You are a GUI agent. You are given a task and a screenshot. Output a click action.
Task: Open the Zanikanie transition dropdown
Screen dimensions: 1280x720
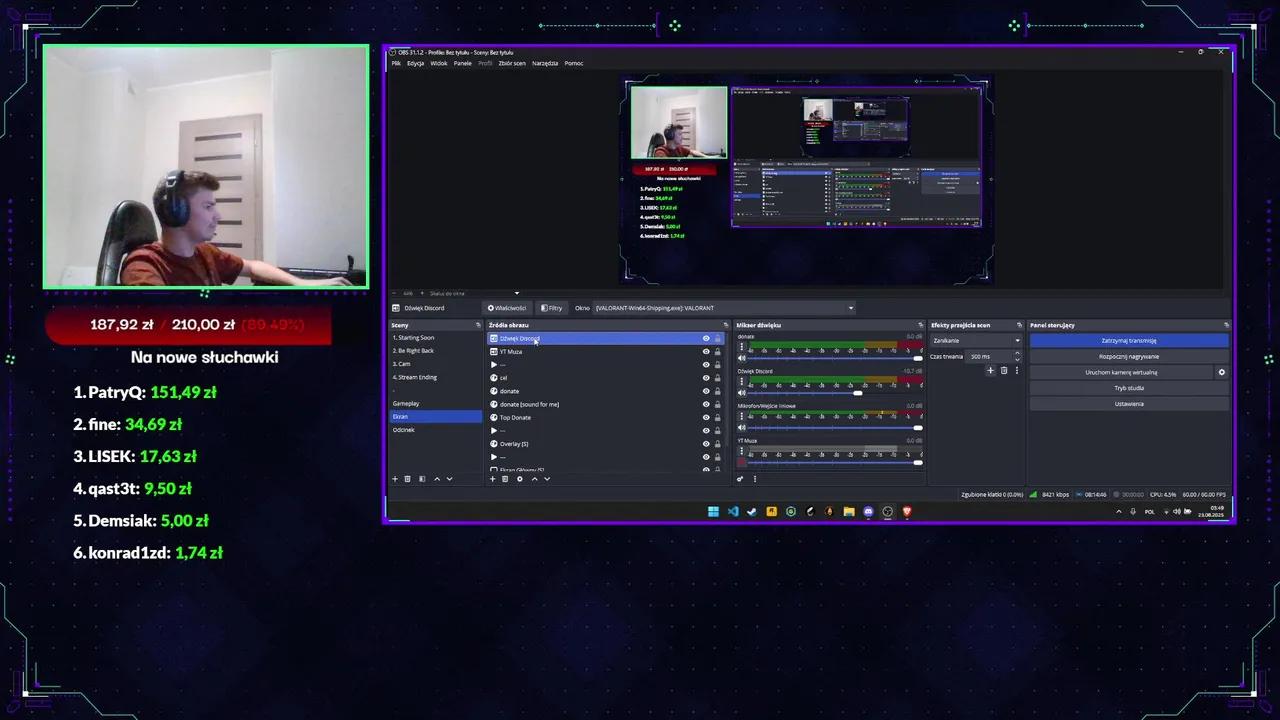[976, 341]
